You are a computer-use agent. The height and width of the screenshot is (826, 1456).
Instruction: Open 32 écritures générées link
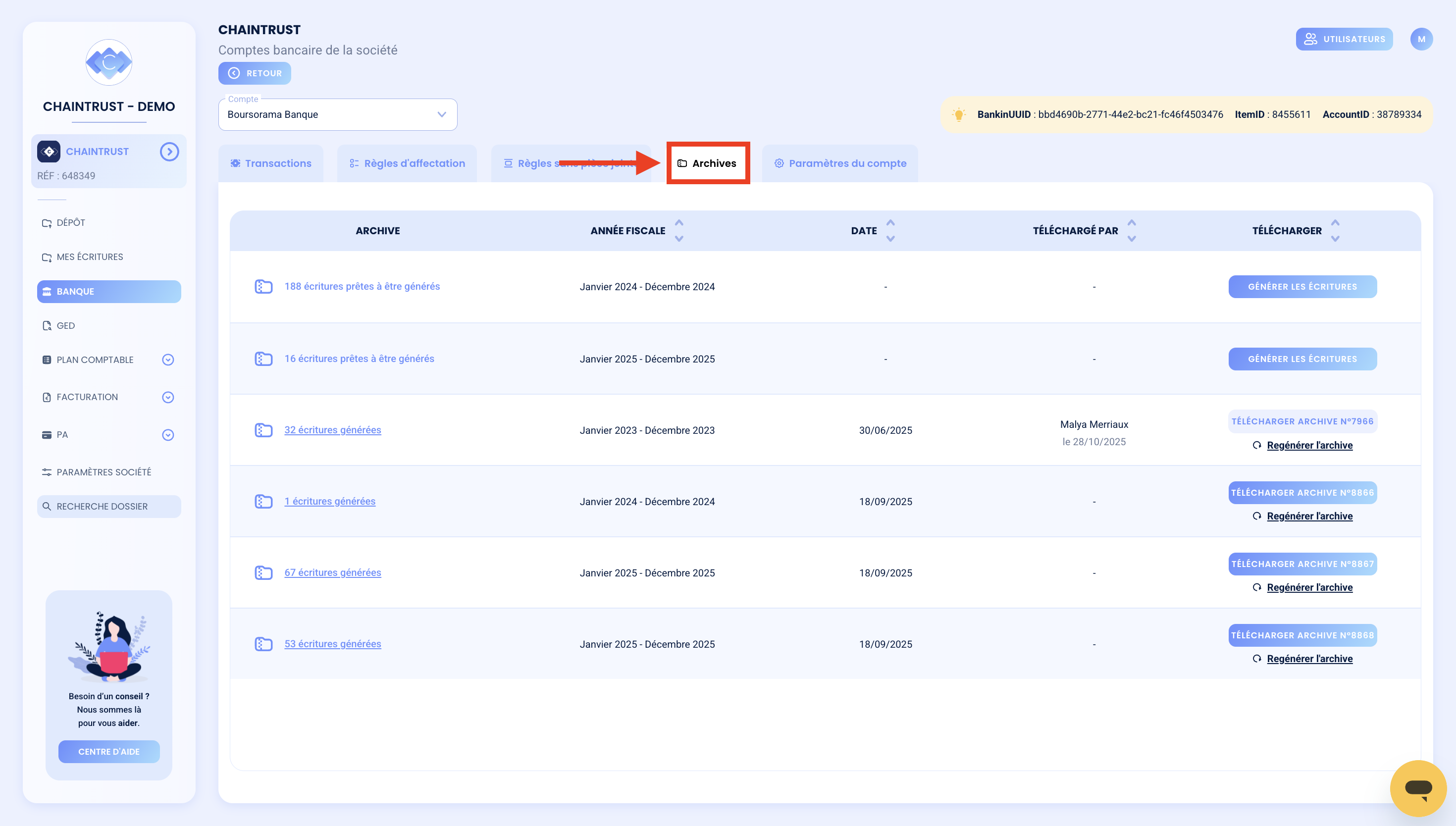332,430
